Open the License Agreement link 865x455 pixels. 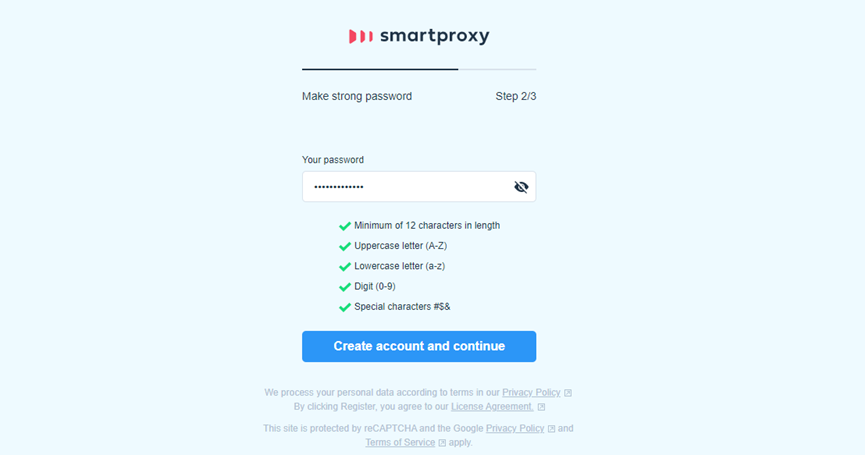click(x=492, y=406)
